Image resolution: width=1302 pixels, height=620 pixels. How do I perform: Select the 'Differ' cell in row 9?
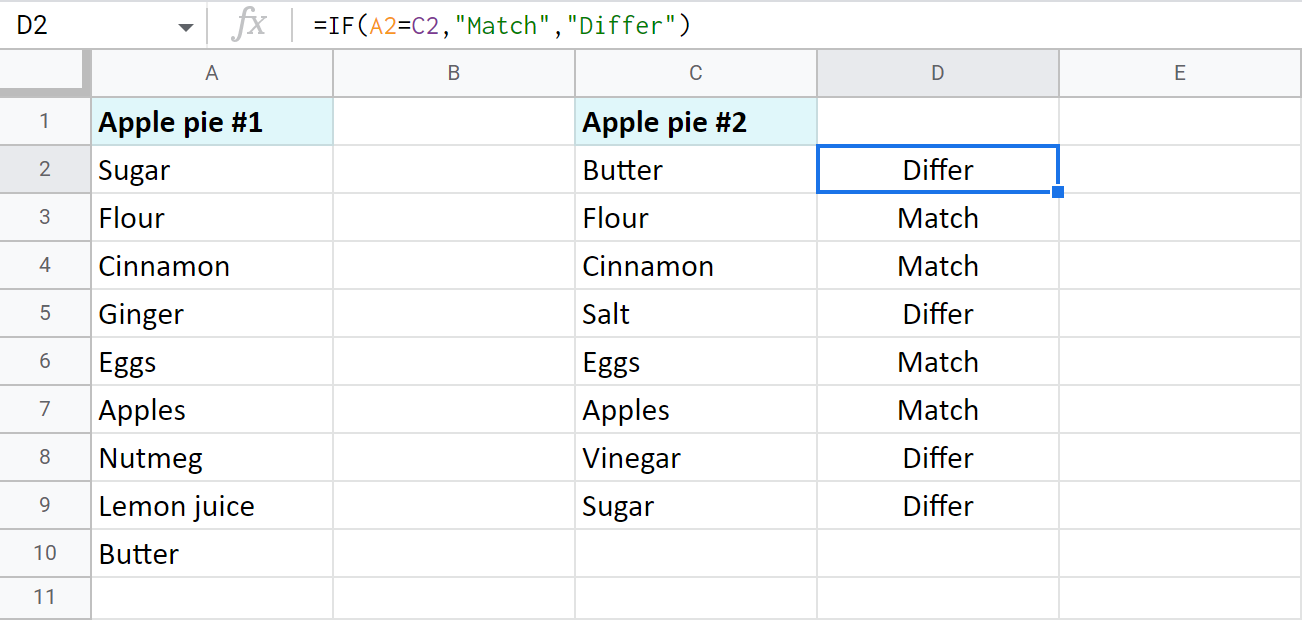click(938, 506)
